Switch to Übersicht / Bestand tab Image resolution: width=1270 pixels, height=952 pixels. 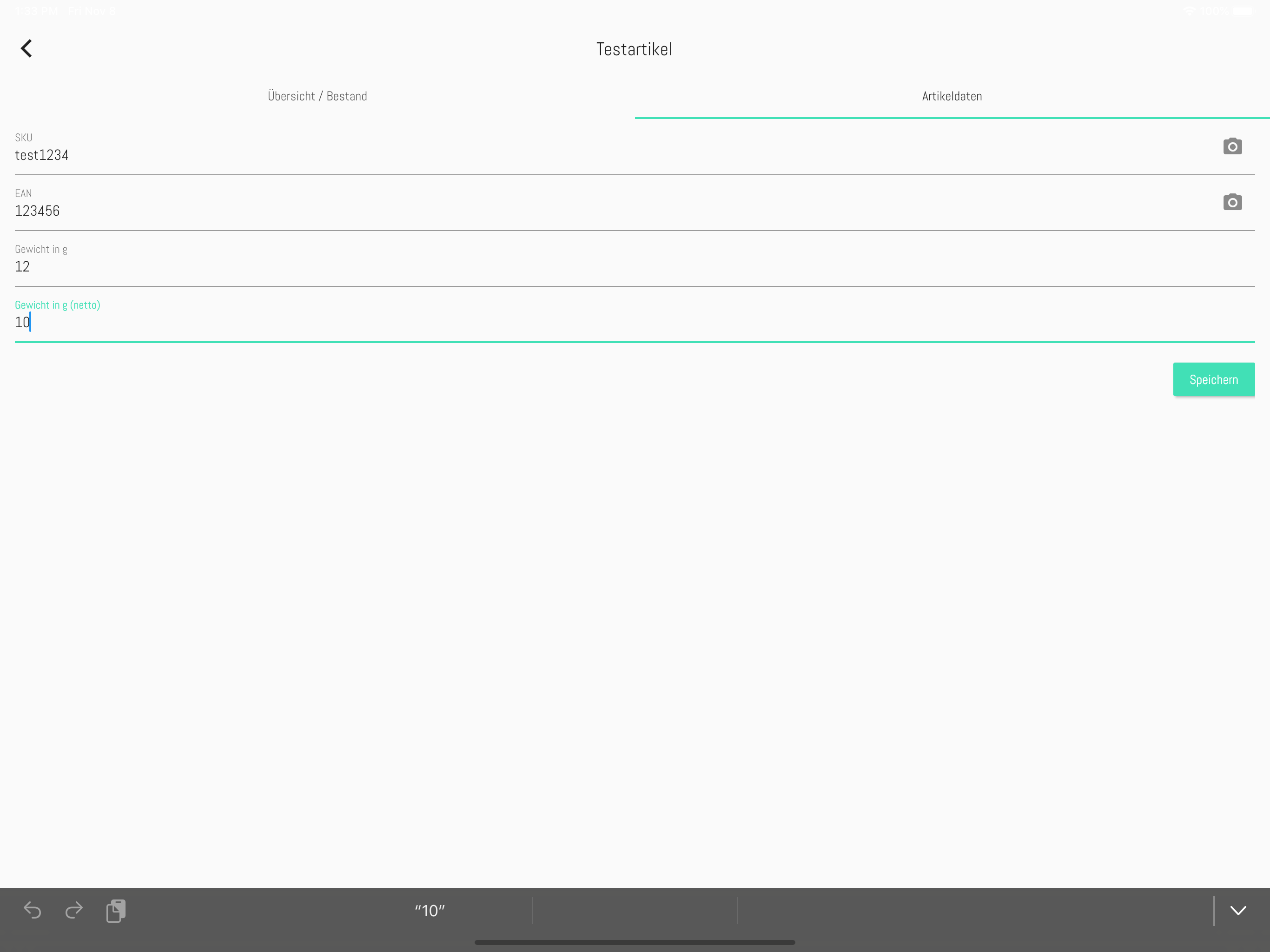click(x=317, y=96)
